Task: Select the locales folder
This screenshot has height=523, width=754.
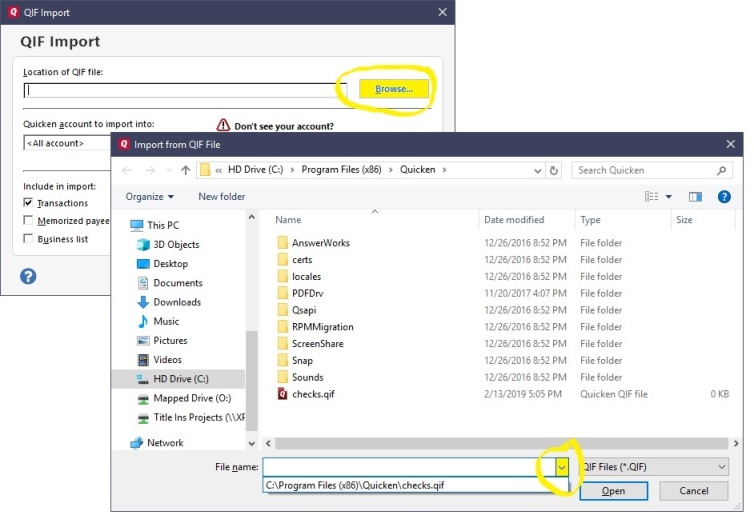Action: 306,276
